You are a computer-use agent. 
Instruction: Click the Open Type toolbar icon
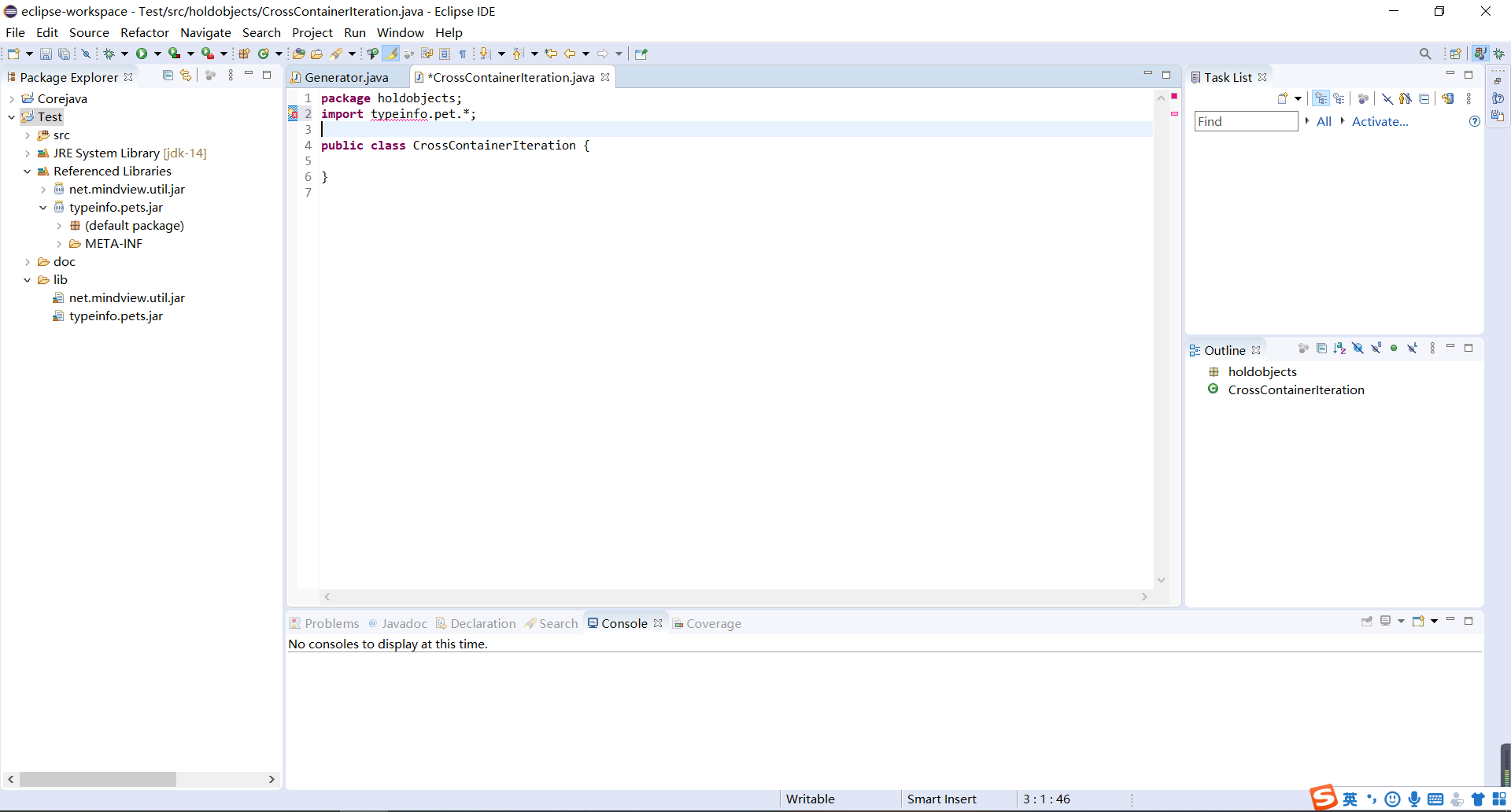click(298, 54)
